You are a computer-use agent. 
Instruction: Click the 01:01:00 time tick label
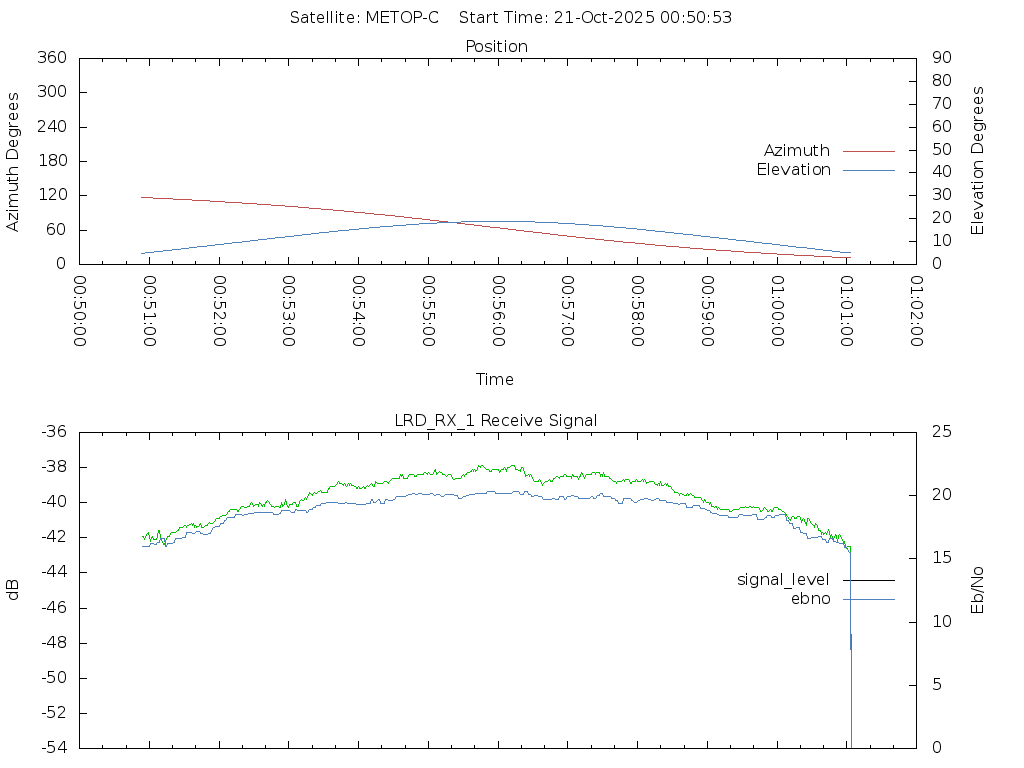[845, 311]
